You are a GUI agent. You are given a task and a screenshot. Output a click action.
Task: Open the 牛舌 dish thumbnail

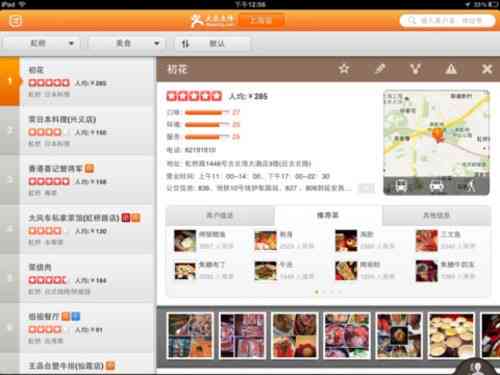click(x=266, y=270)
